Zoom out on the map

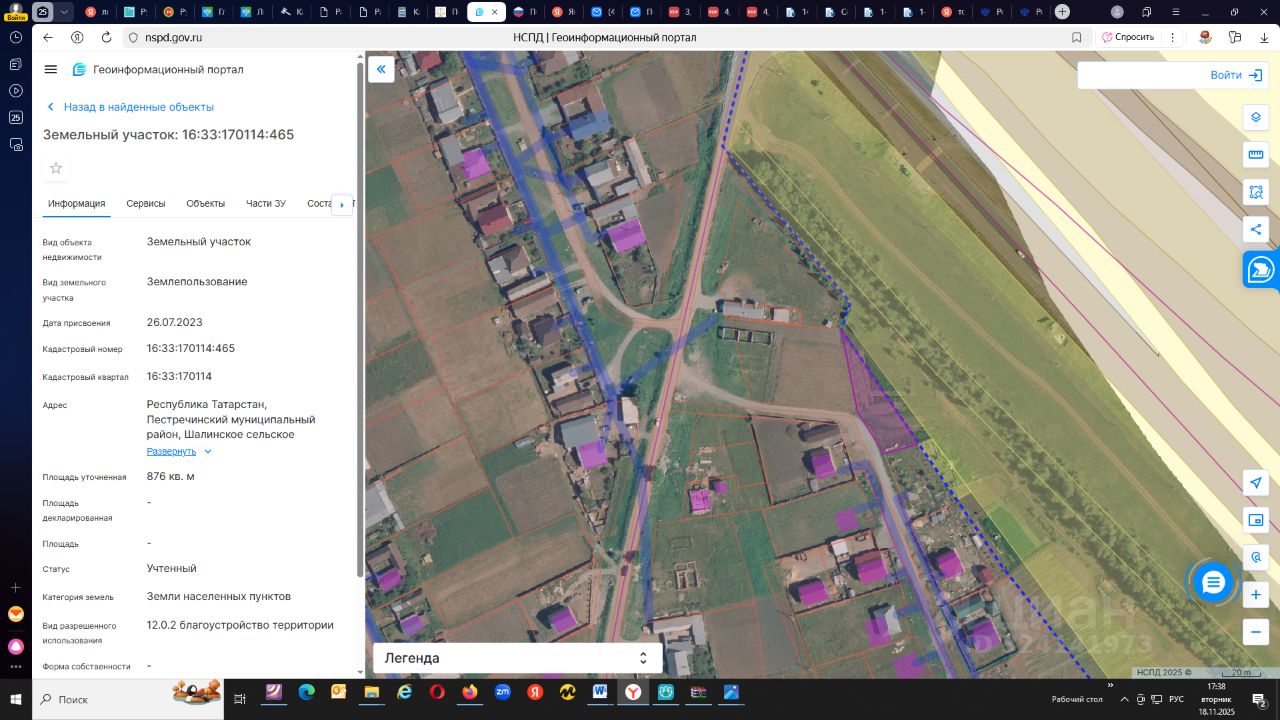(x=1256, y=632)
